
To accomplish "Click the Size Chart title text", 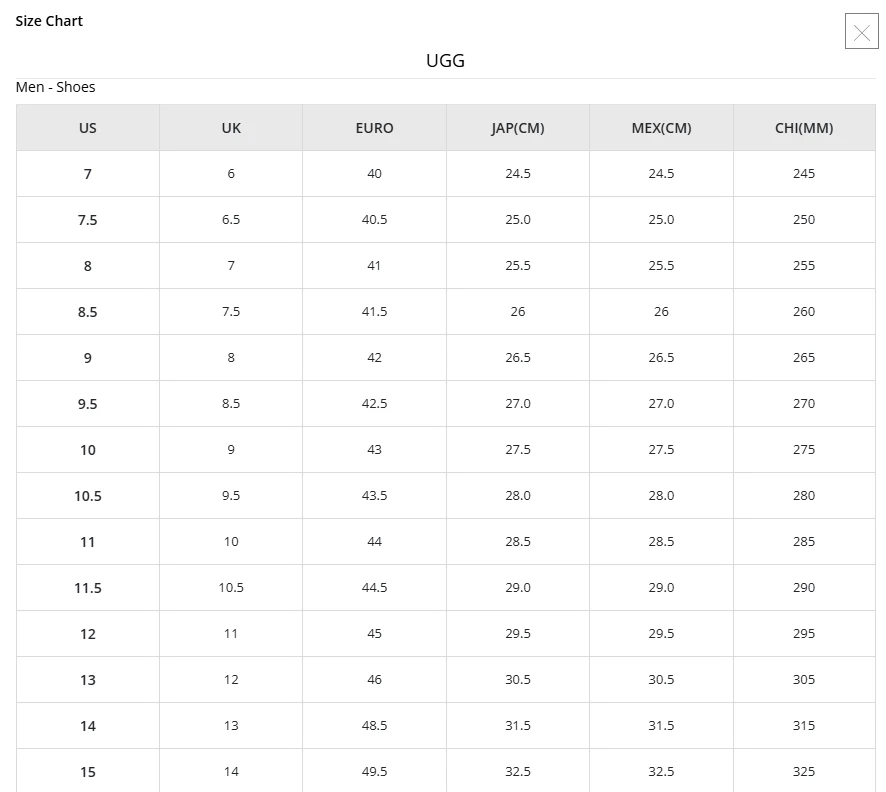I will [49, 21].
